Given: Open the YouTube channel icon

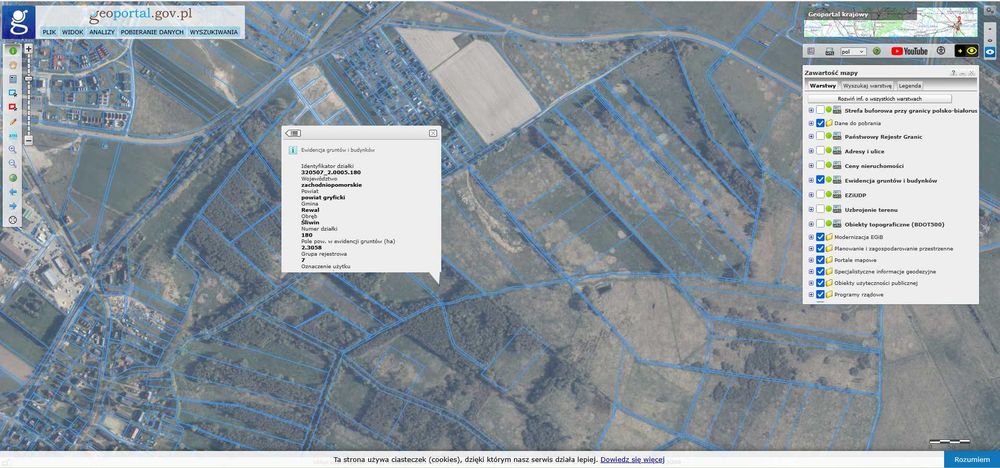Looking at the screenshot, I should pyautogui.click(x=909, y=51).
